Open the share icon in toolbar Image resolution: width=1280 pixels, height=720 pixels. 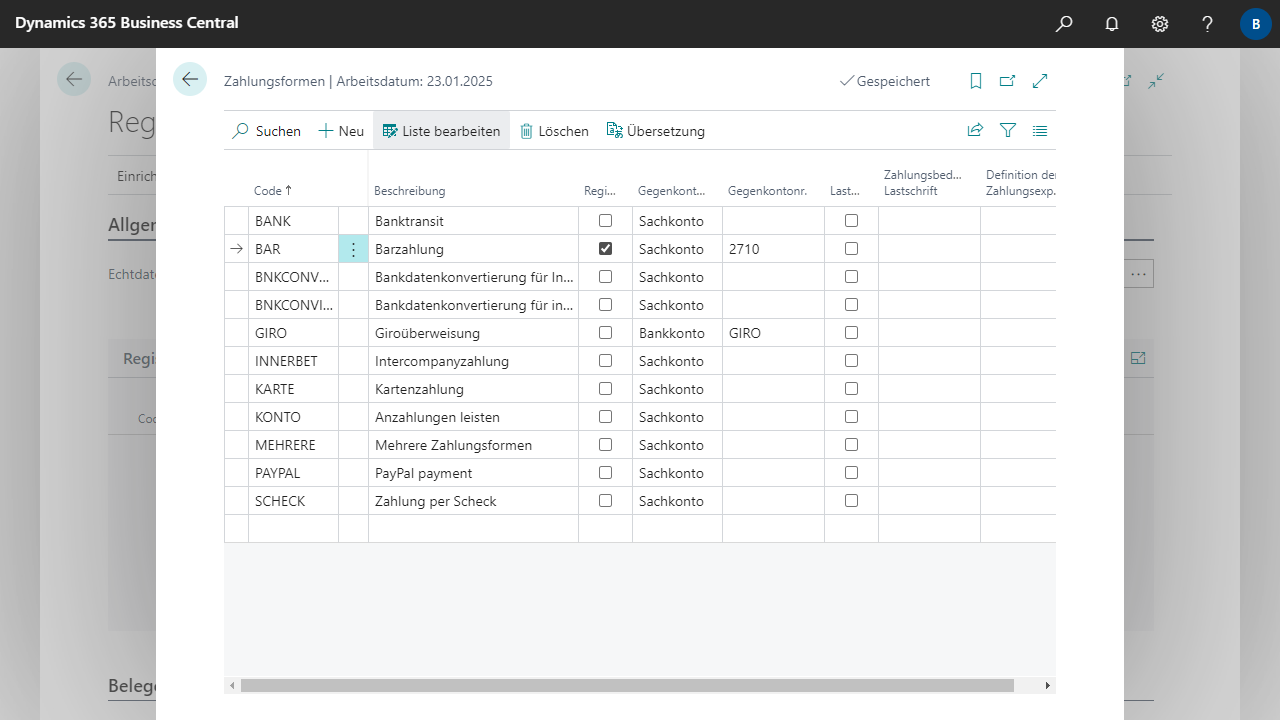point(975,130)
